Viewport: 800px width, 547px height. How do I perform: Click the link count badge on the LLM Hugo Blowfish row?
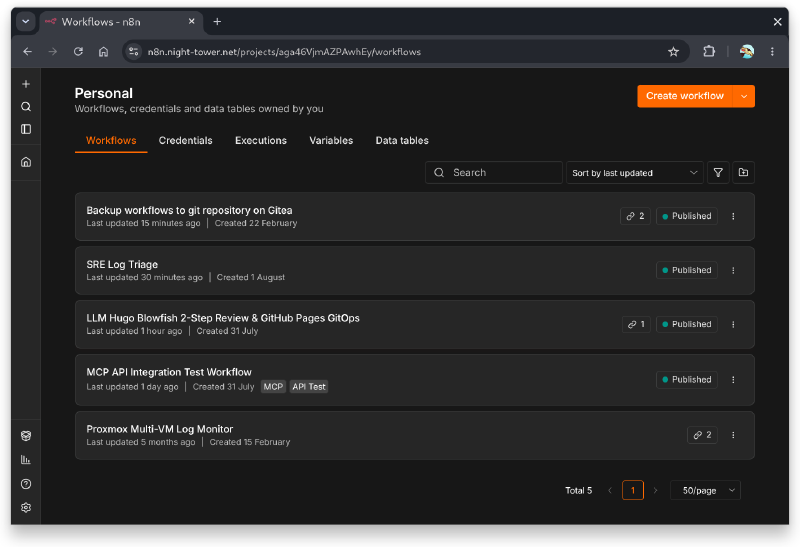[636, 325]
